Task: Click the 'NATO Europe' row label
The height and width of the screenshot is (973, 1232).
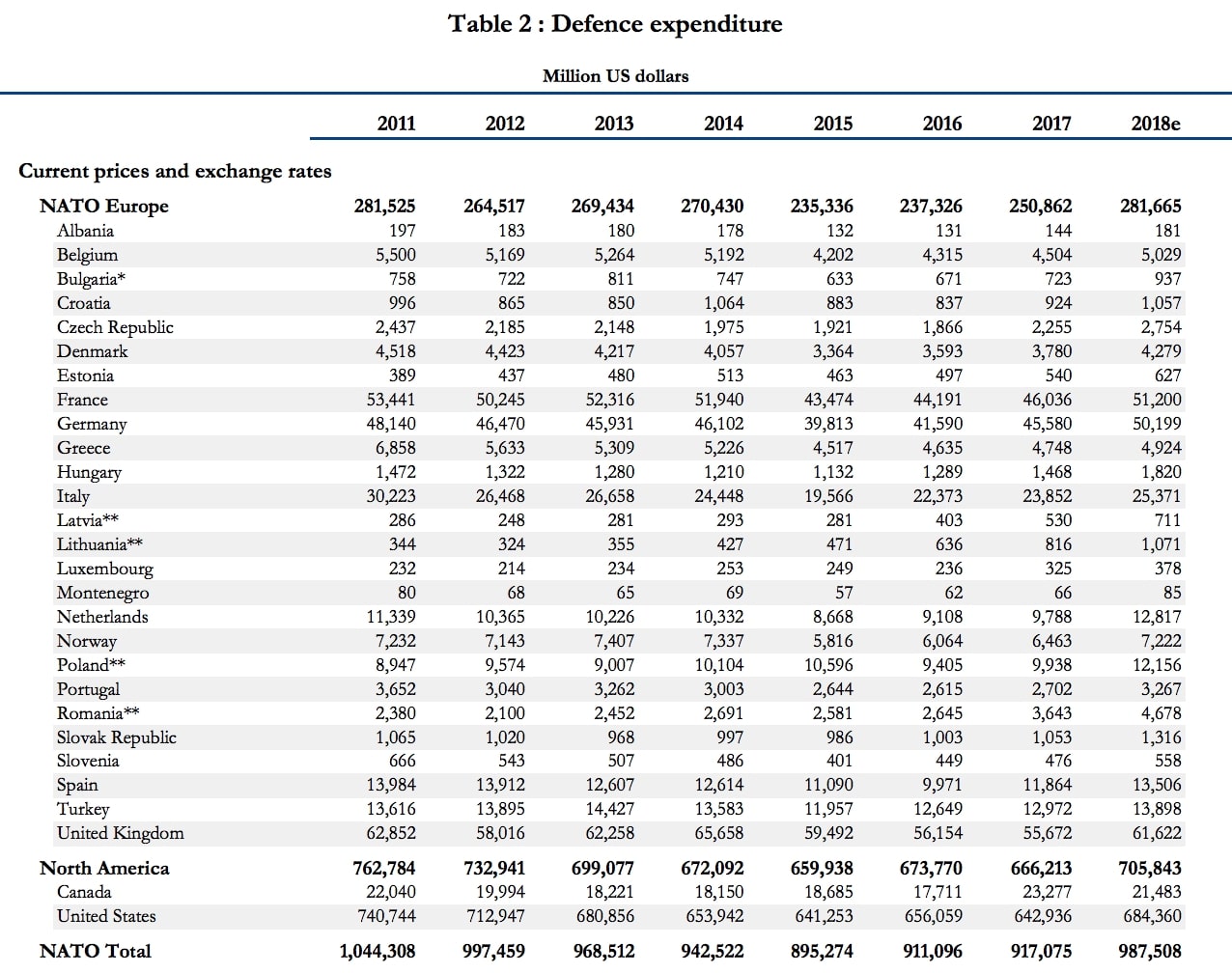Action: pos(104,207)
